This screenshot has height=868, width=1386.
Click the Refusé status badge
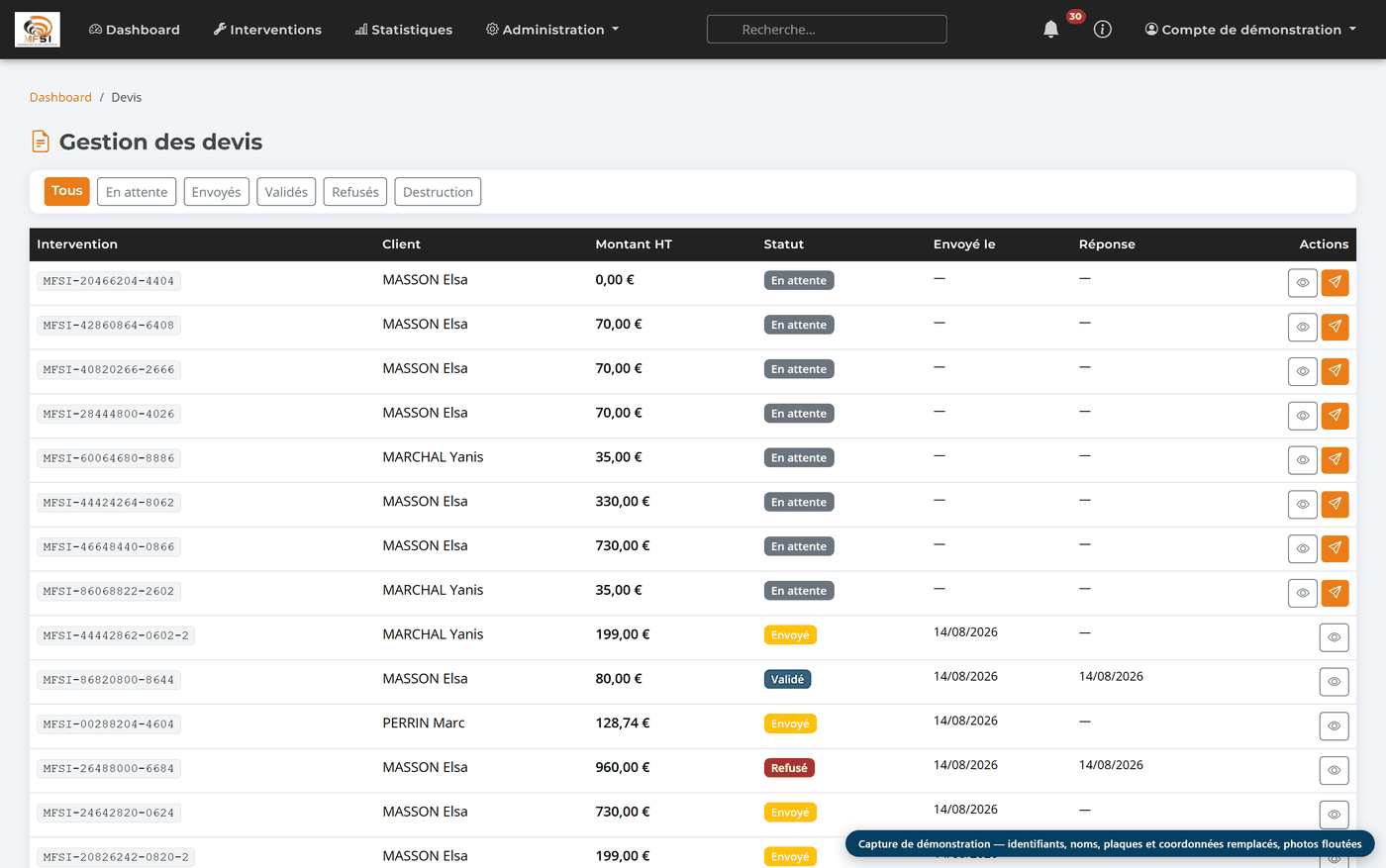click(x=789, y=768)
